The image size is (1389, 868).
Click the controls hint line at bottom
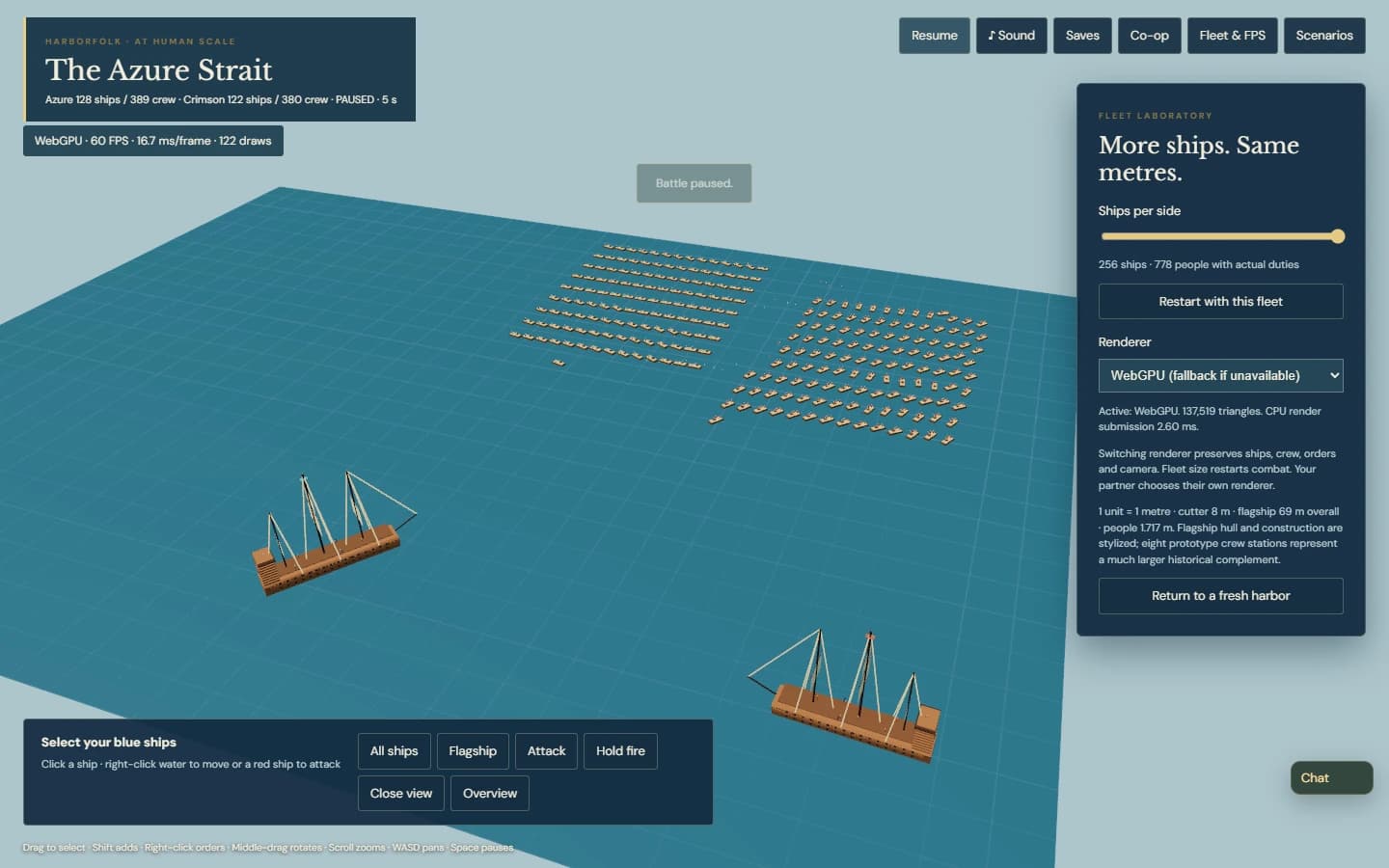(x=268, y=848)
